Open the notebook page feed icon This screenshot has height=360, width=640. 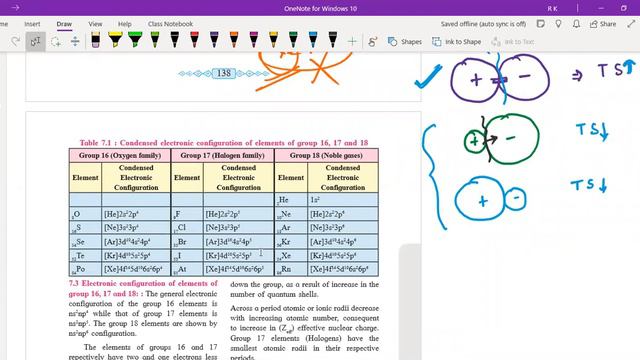click(x=541, y=24)
